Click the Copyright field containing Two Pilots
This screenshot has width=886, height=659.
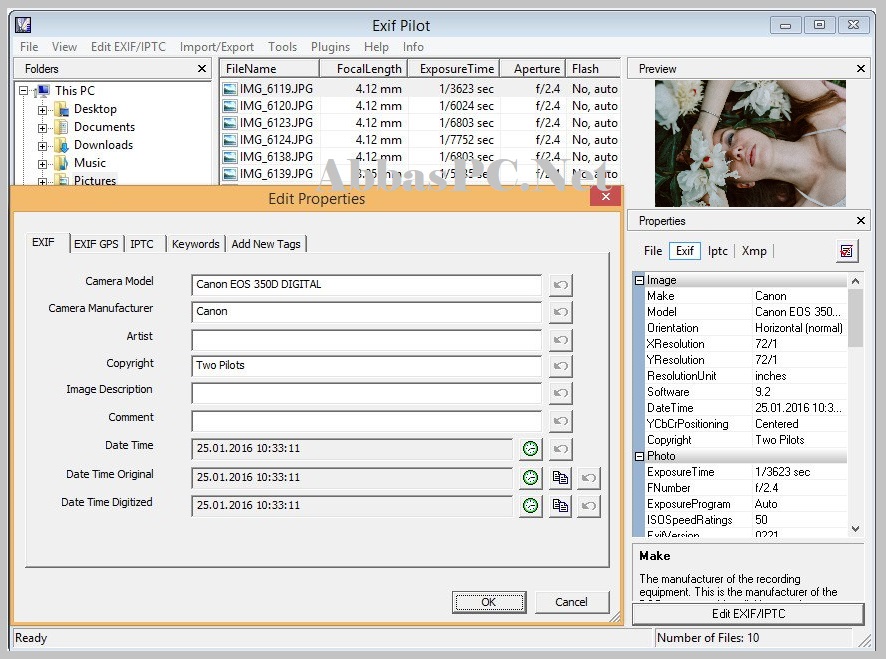click(x=366, y=366)
